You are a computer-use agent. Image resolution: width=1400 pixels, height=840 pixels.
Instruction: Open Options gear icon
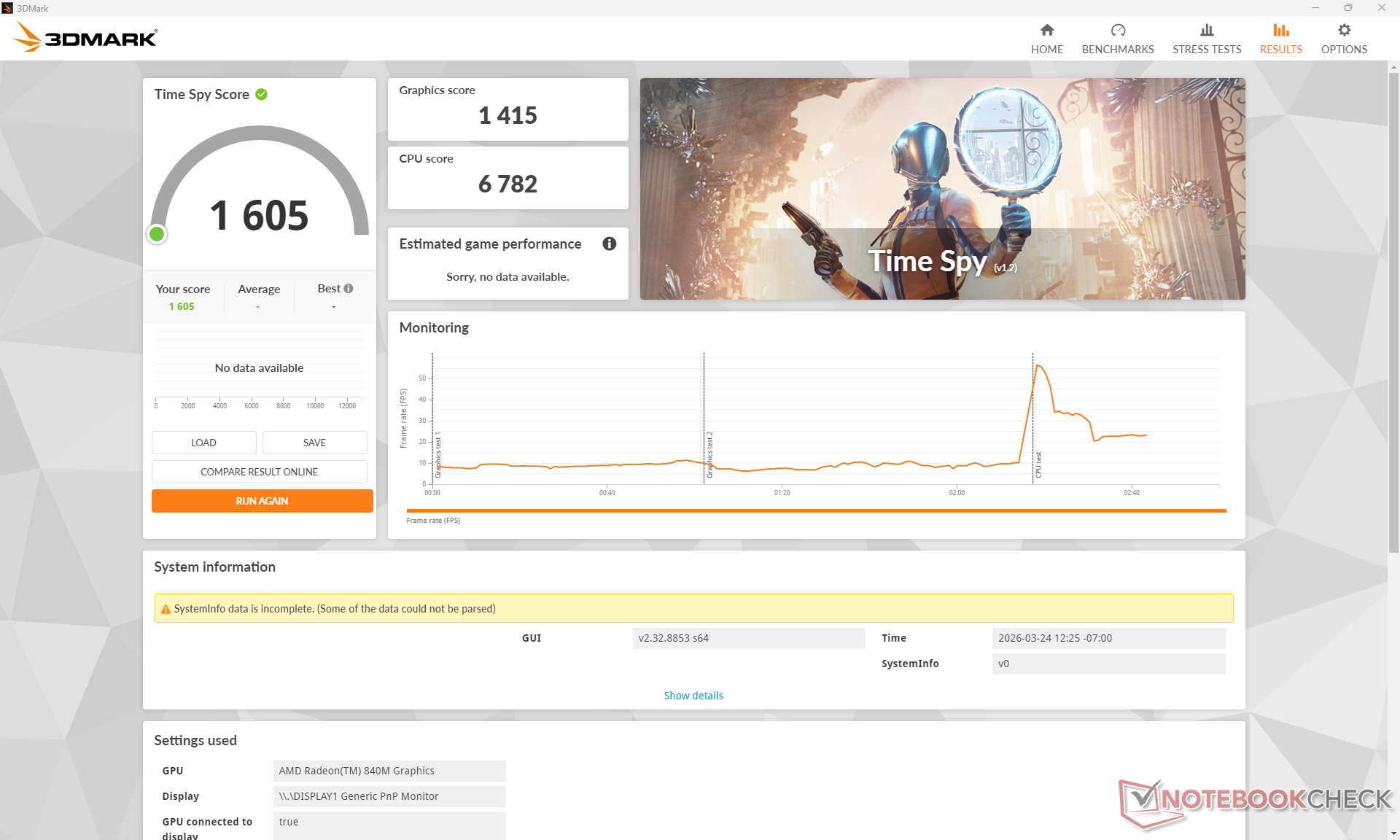(1343, 30)
